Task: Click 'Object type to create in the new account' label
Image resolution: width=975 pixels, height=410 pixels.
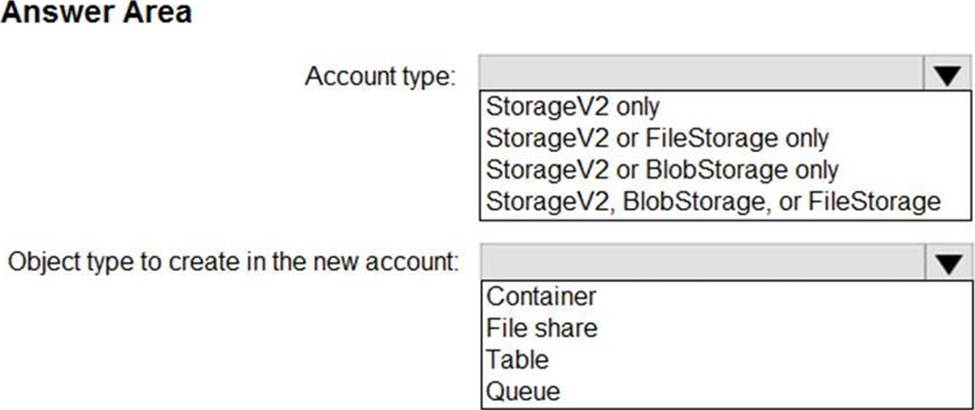Action: click(x=233, y=264)
